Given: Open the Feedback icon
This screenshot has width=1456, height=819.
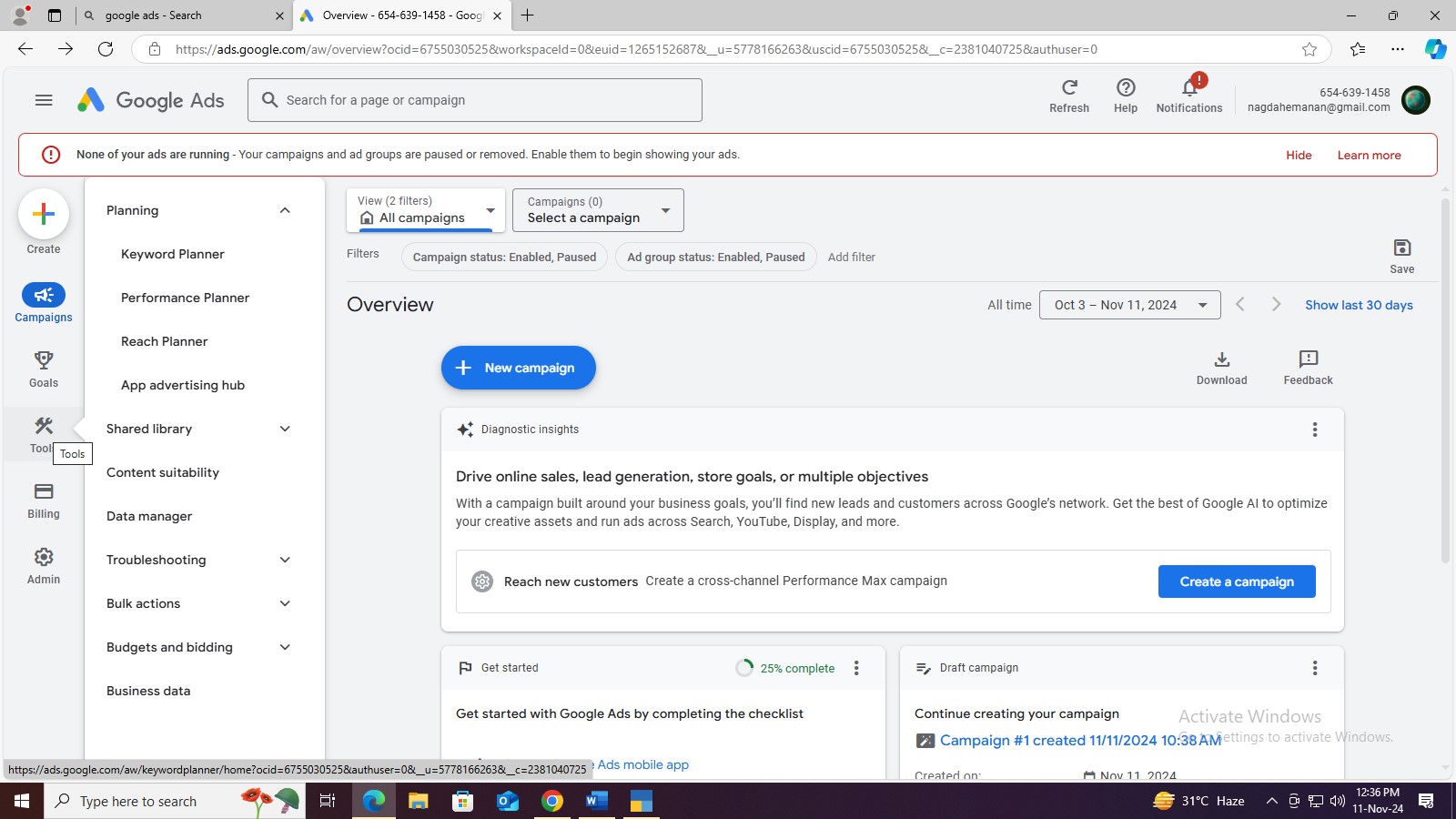Looking at the screenshot, I should [x=1308, y=359].
